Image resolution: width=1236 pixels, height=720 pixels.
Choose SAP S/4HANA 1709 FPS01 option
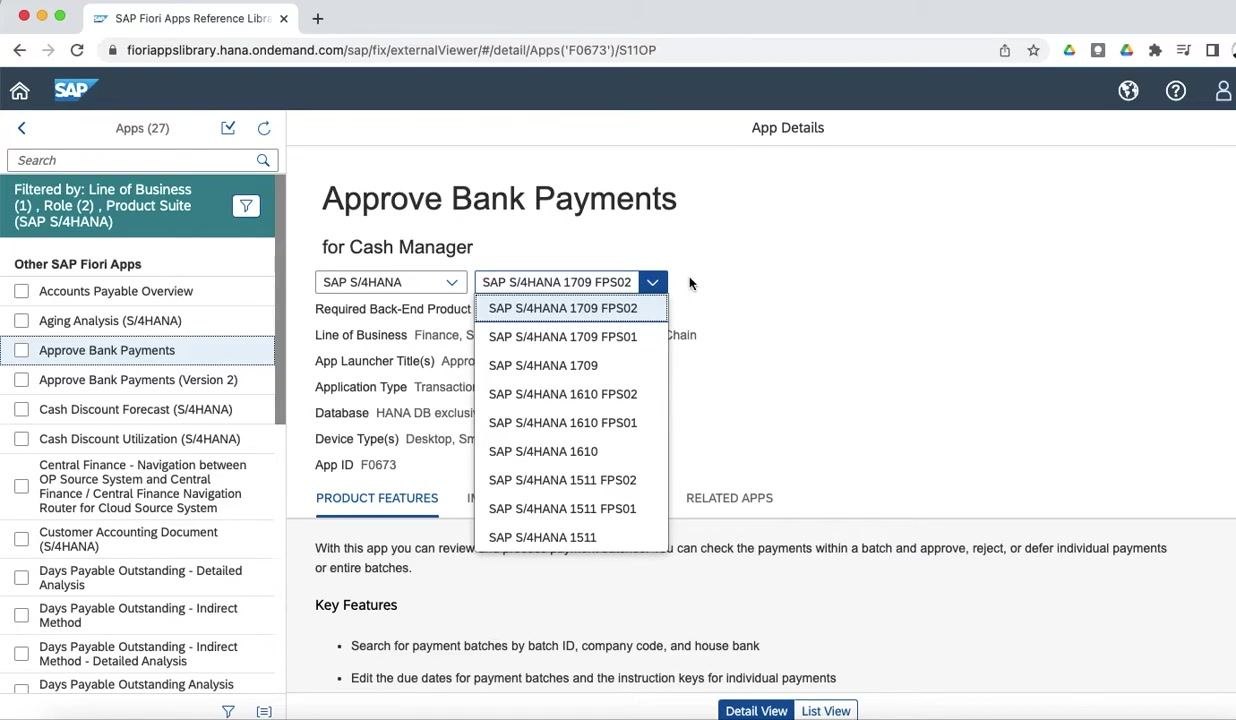(571, 337)
